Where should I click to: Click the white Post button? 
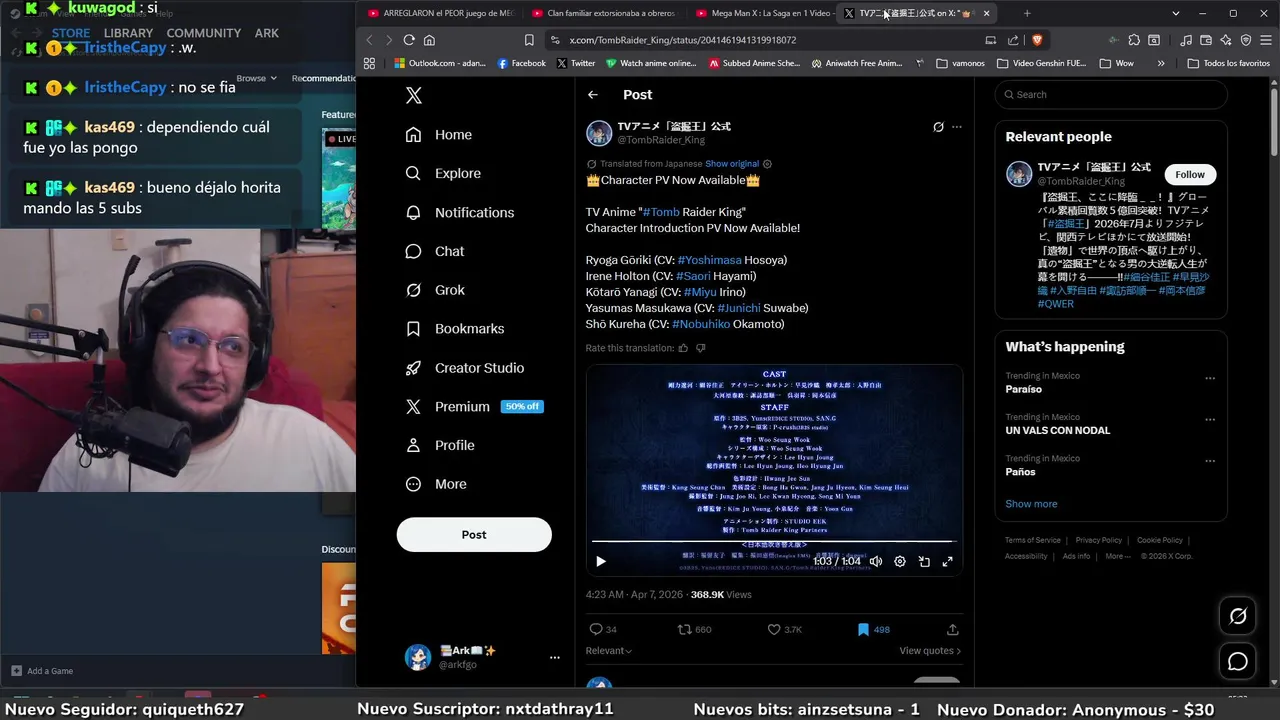(474, 534)
